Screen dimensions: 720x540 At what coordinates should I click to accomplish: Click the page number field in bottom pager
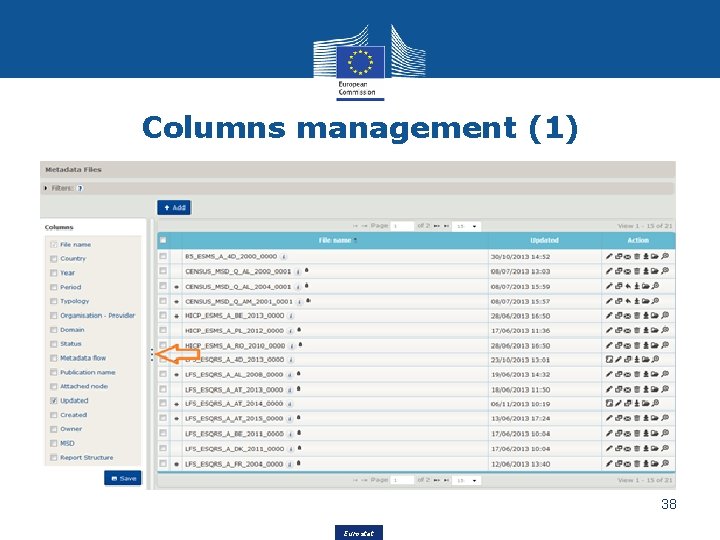tap(402, 480)
